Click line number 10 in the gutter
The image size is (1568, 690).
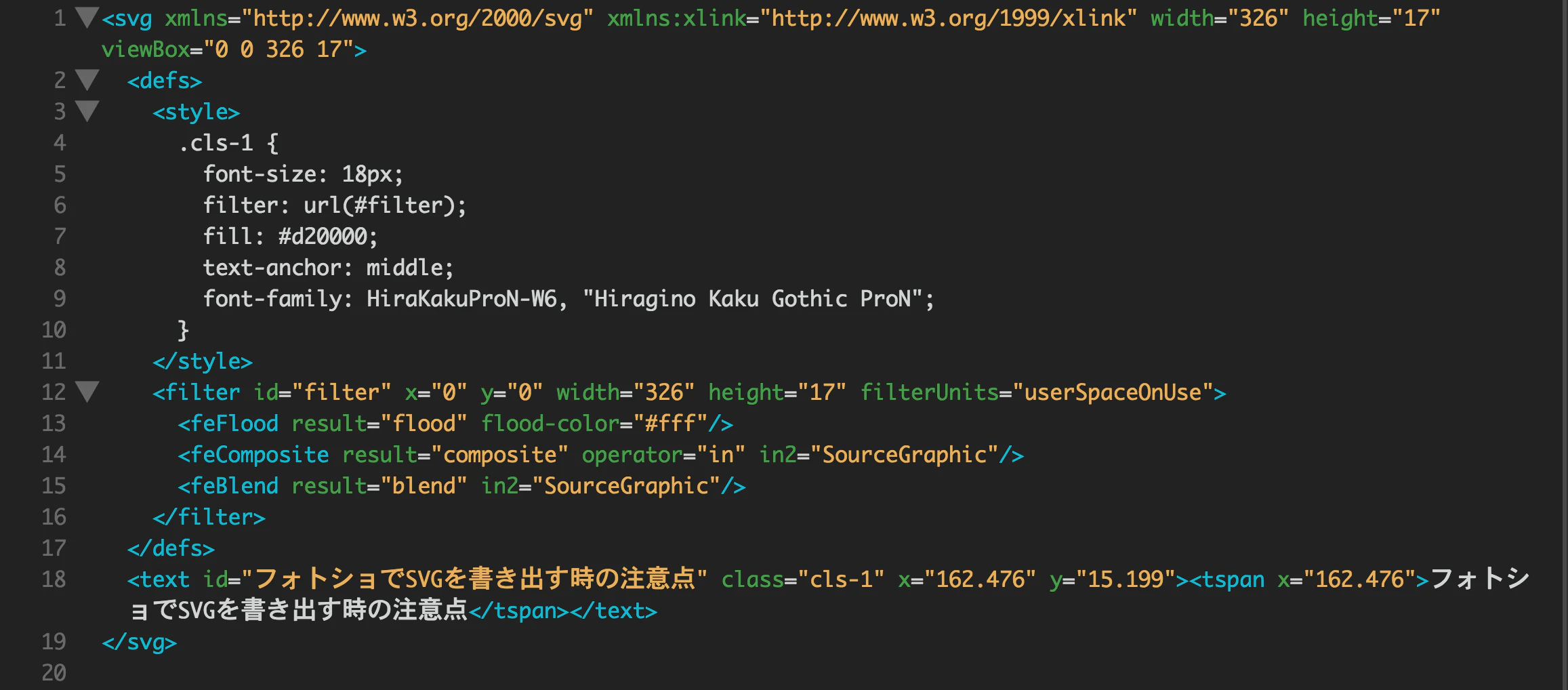click(x=54, y=330)
